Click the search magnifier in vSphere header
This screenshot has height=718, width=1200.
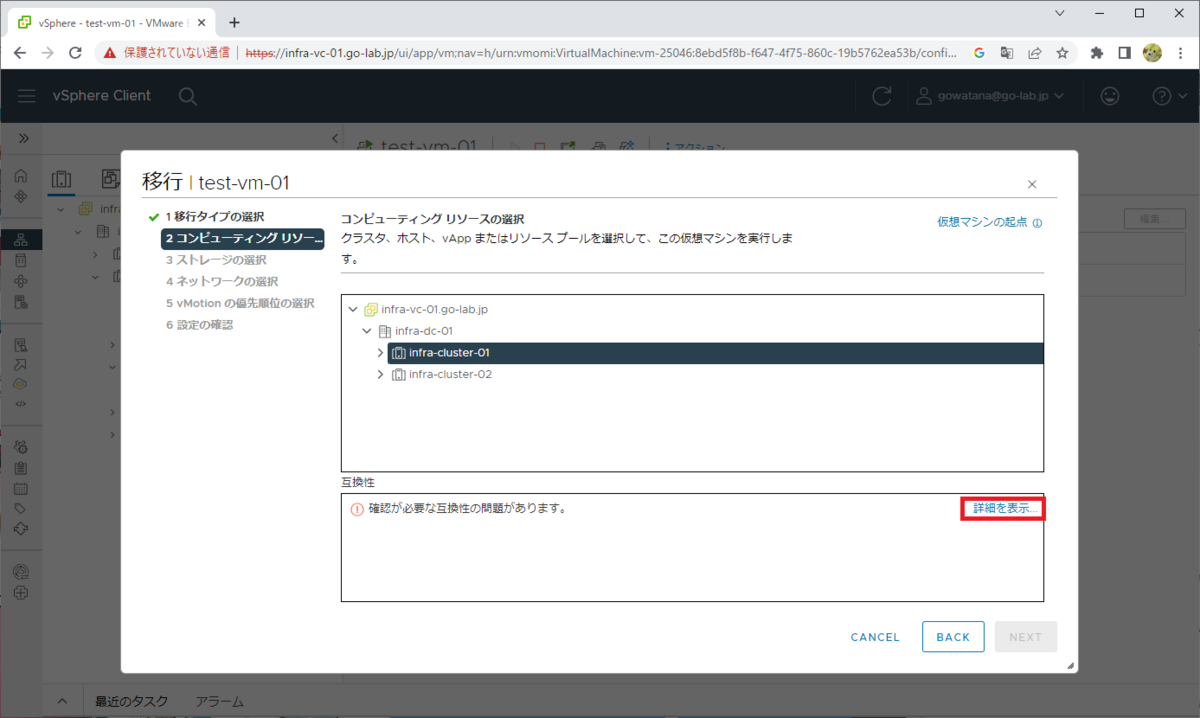pos(187,96)
